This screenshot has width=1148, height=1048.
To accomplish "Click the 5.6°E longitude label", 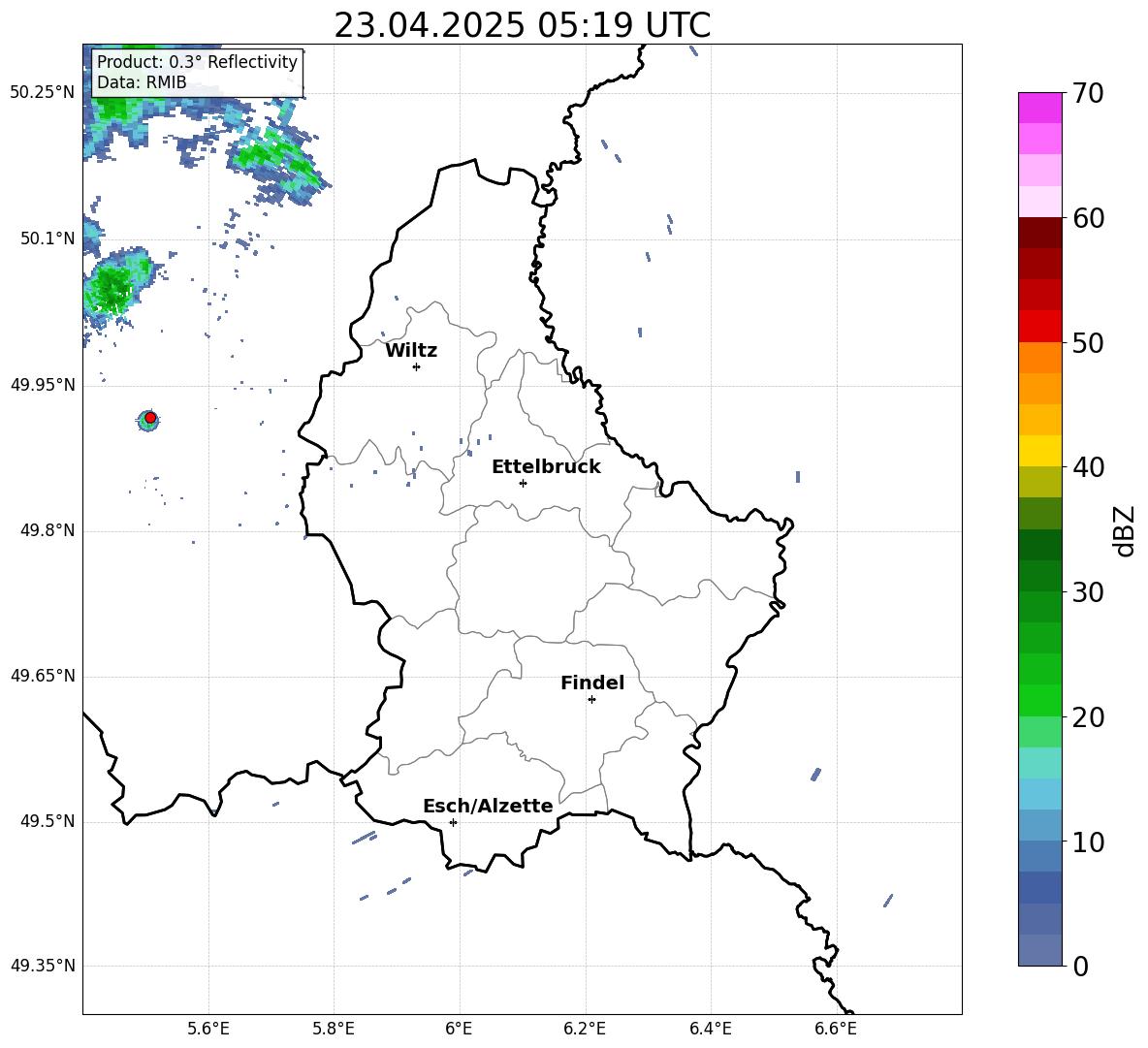I will (208, 1029).
